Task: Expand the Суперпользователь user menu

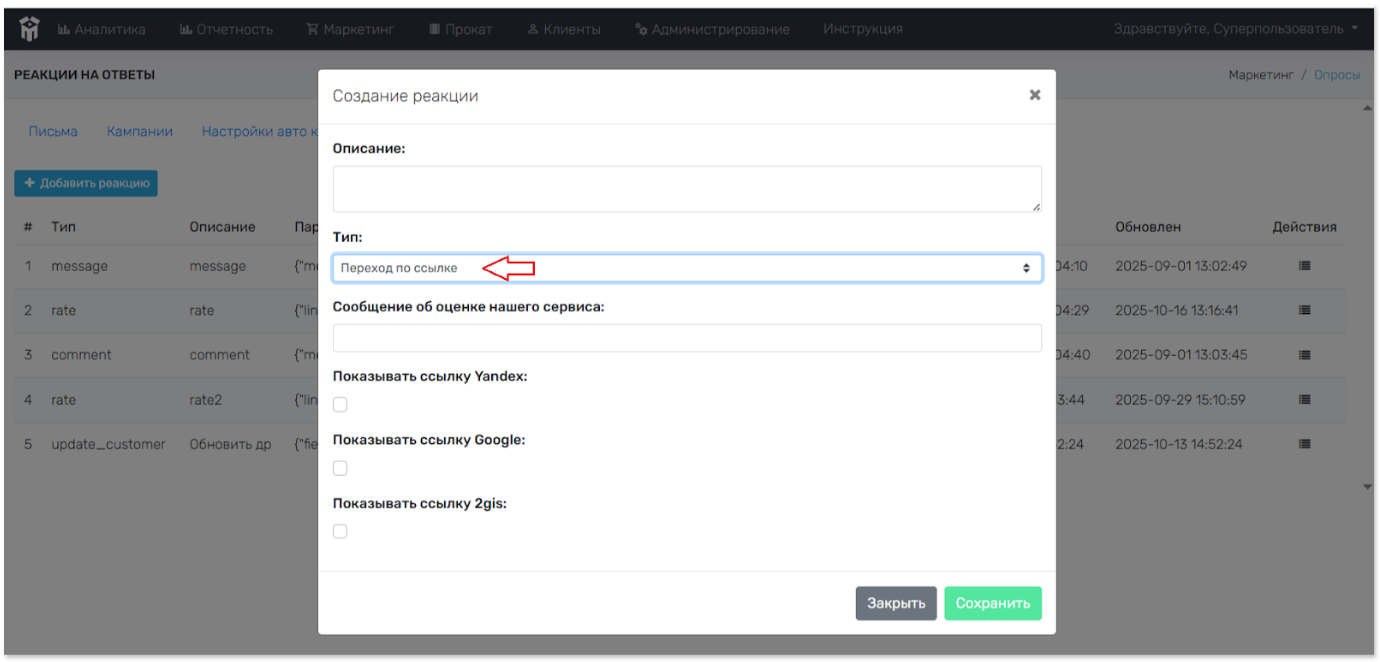Action: [x=1236, y=29]
